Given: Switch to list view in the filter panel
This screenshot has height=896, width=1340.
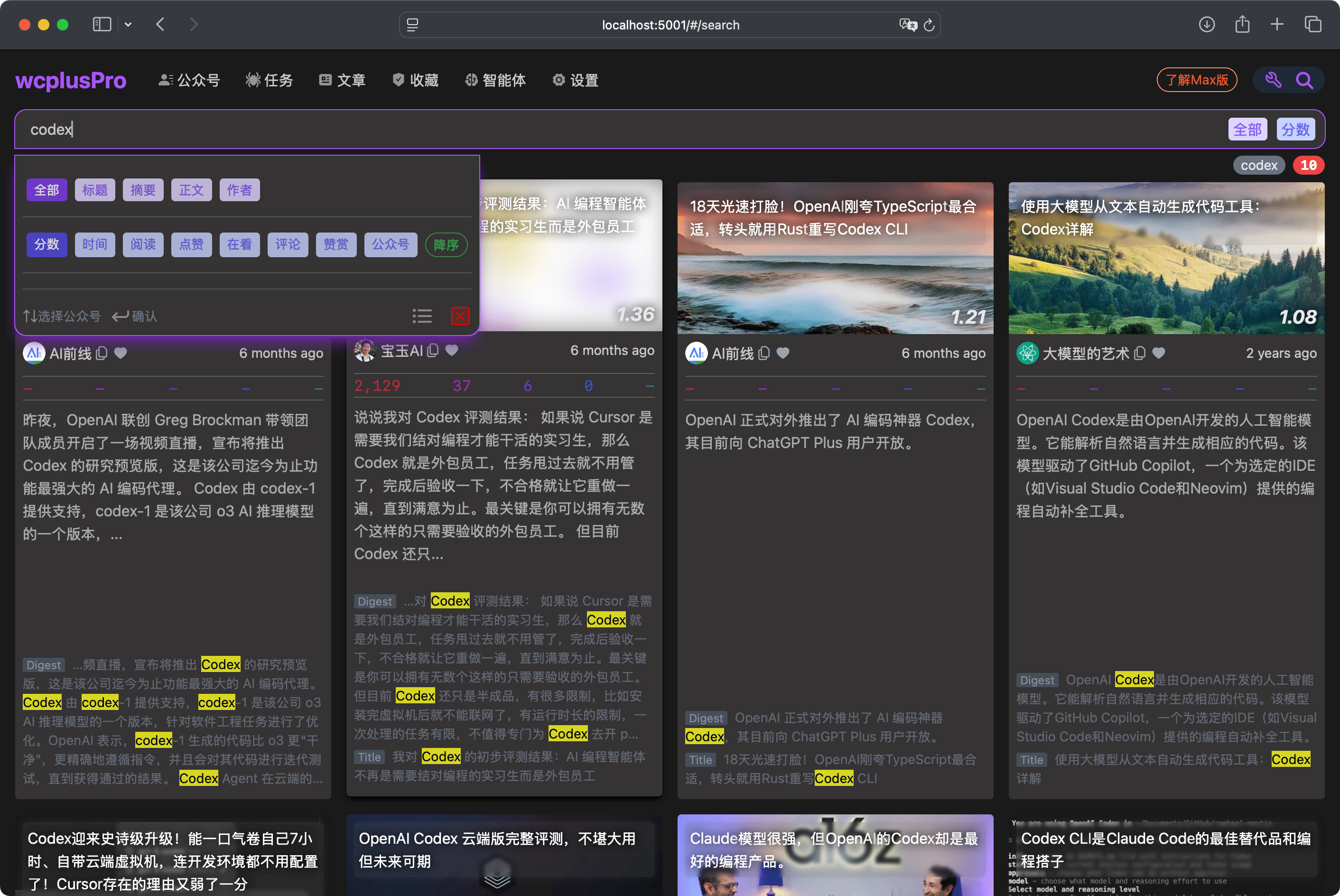Looking at the screenshot, I should point(422,316).
